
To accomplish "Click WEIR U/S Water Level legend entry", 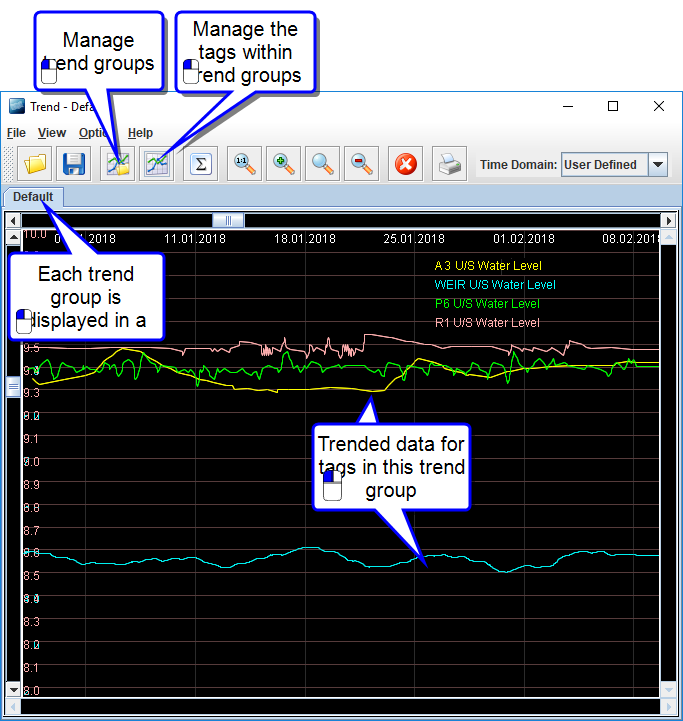I will [495, 285].
